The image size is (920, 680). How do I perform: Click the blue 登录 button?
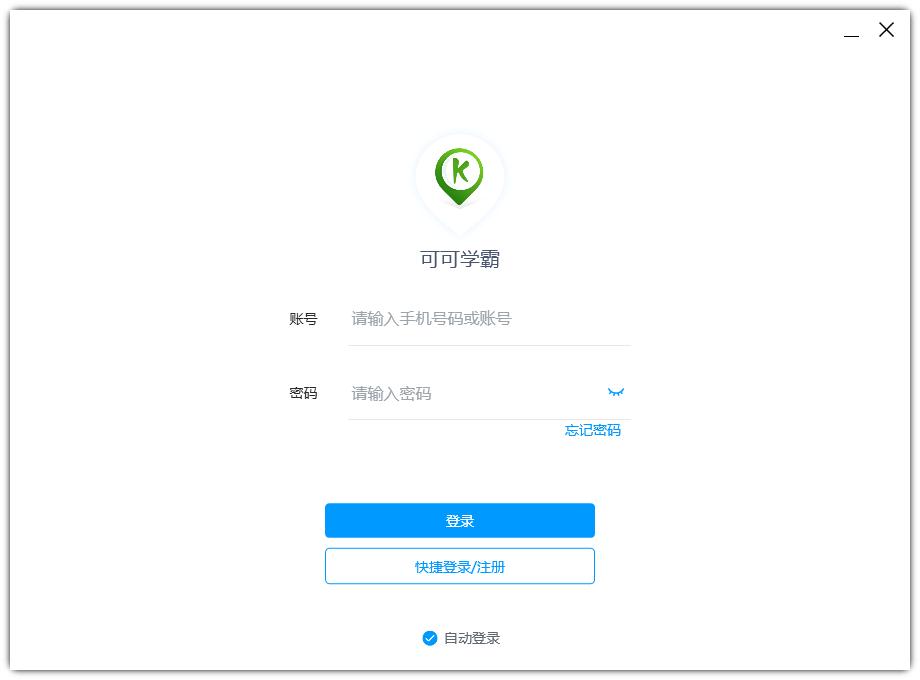[459, 520]
